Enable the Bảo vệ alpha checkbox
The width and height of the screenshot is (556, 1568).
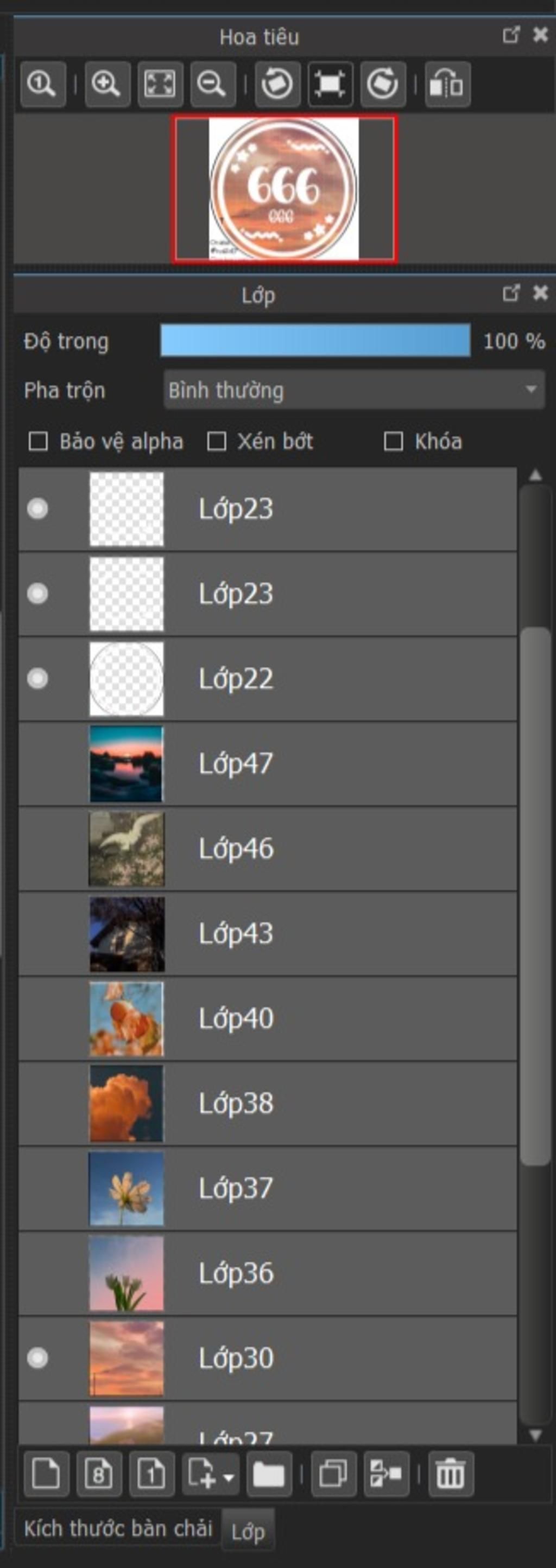[x=39, y=441]
